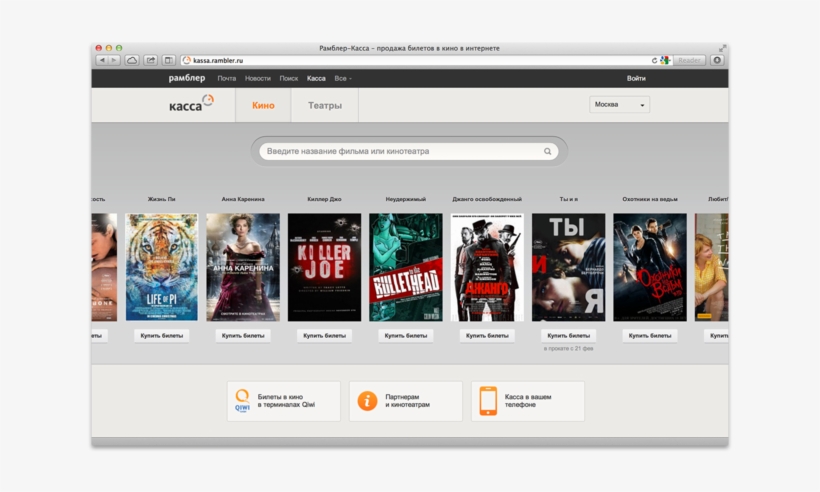Open the Москва city dropdown
This screenshot has width=820, height=492.
coord(619,105)
